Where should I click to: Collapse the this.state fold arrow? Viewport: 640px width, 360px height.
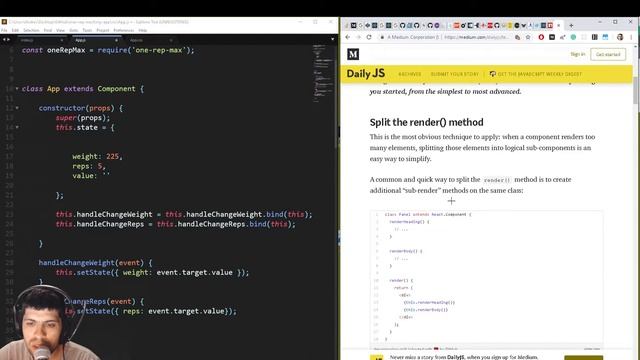(17, 127)
